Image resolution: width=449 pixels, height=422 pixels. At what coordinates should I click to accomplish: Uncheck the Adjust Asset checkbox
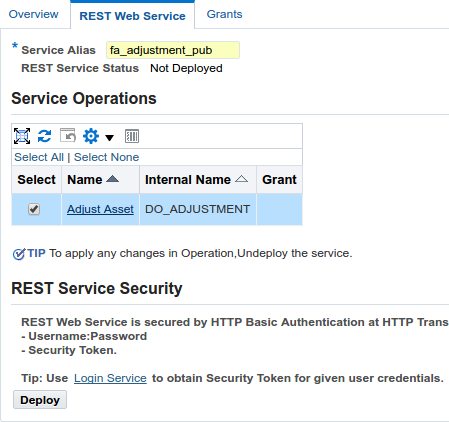point(34,209)
